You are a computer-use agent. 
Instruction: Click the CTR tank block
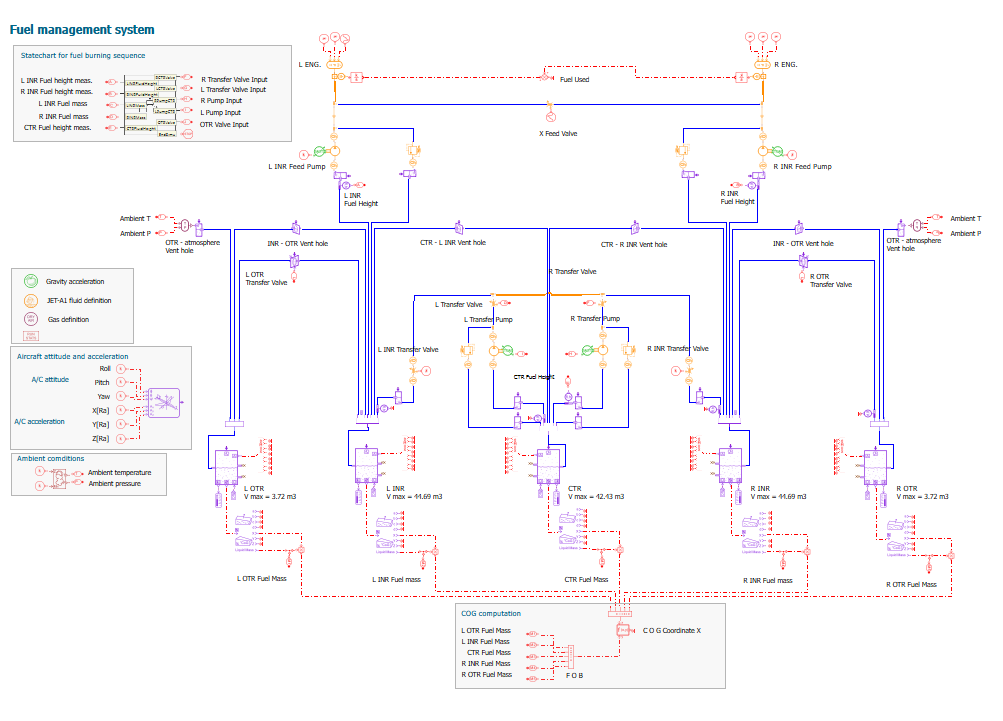point(548,466)
